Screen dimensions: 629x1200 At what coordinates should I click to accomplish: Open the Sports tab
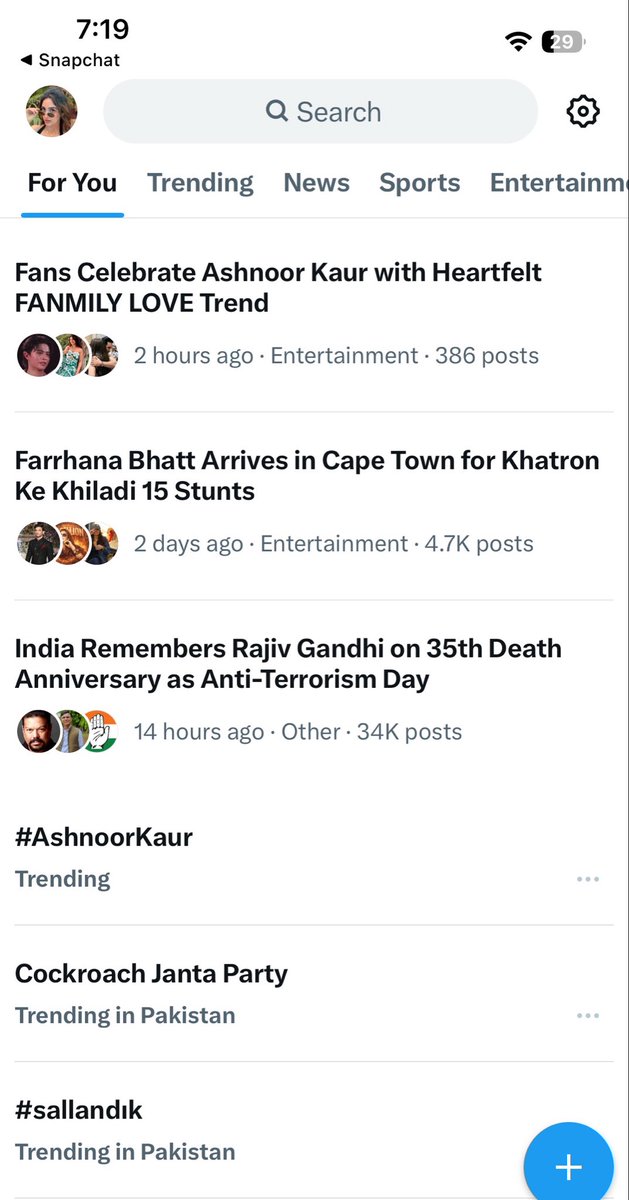point(419,183)
